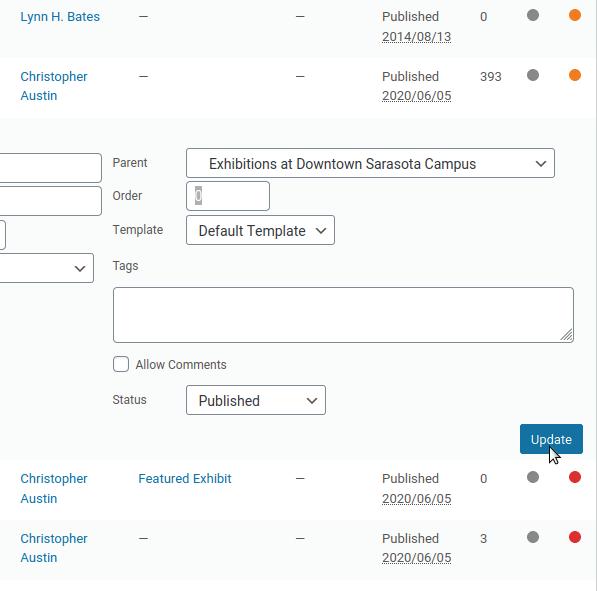The image size is (597, 591).
Task: Click the gray dot in the last row
Action: 533,537
